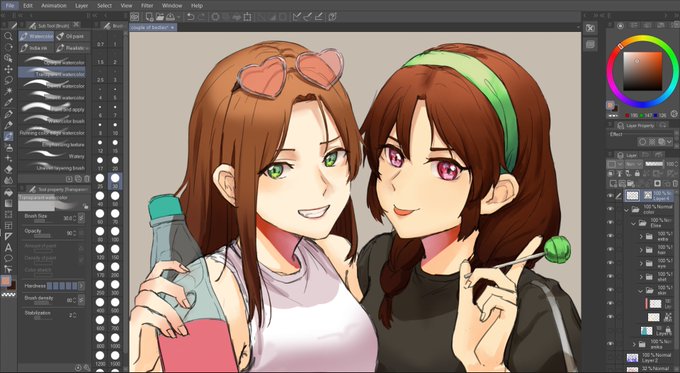Screen dimensions: 680x373
Task: Open the Filter menu
Action: click(x=147, y=6)
